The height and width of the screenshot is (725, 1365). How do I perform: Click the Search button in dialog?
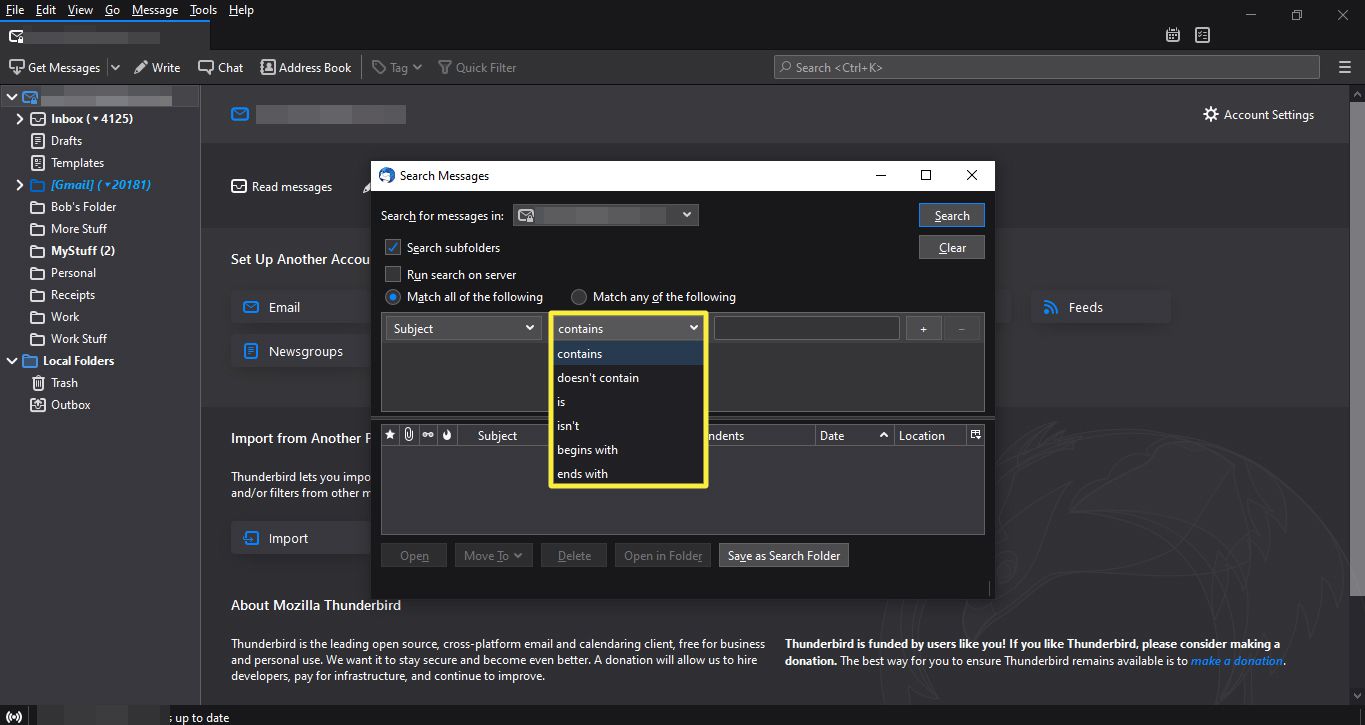(x=952, y=216)
